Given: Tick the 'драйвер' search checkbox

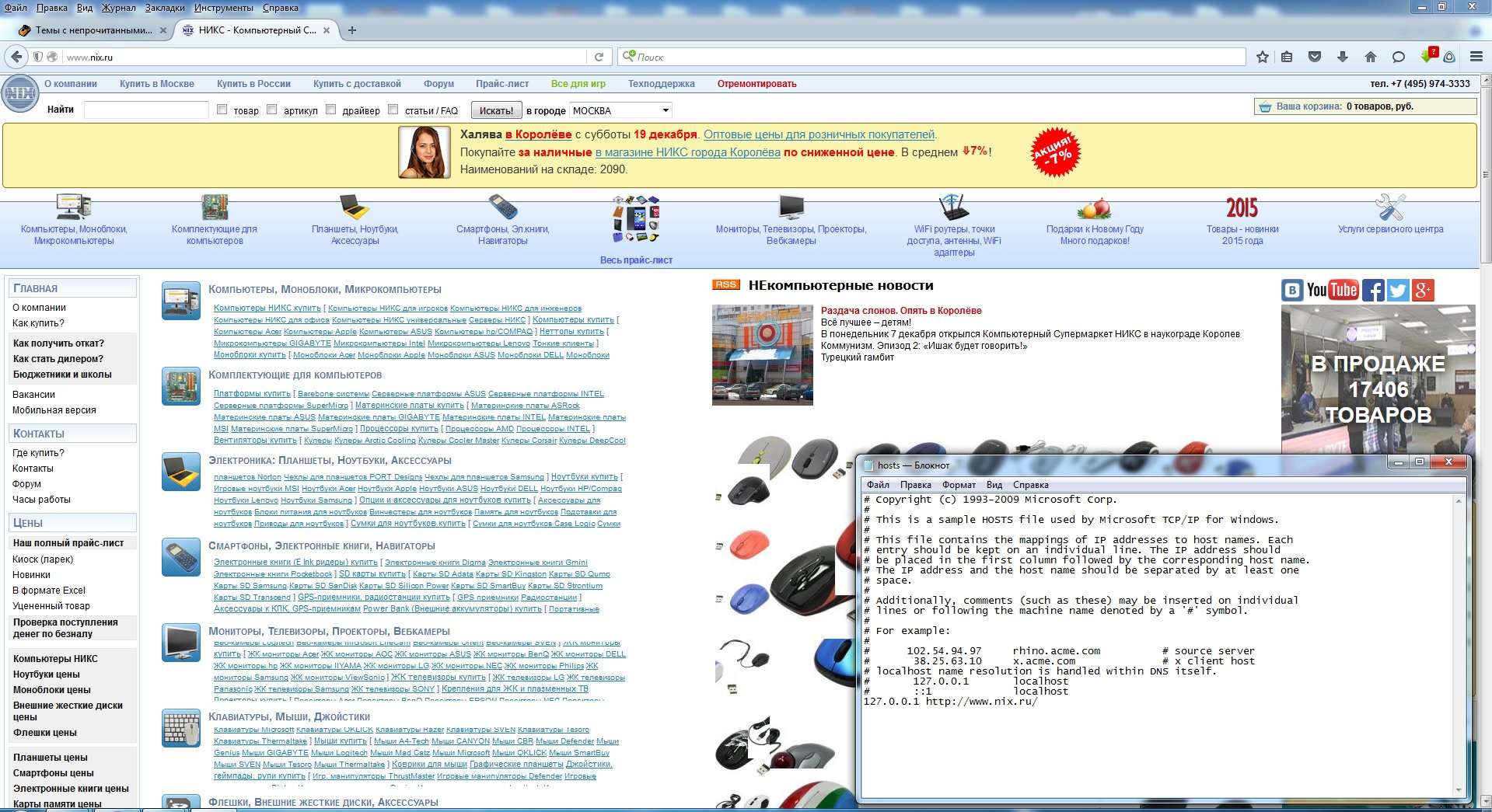Looking at the screenshot, I should (331, 110).
